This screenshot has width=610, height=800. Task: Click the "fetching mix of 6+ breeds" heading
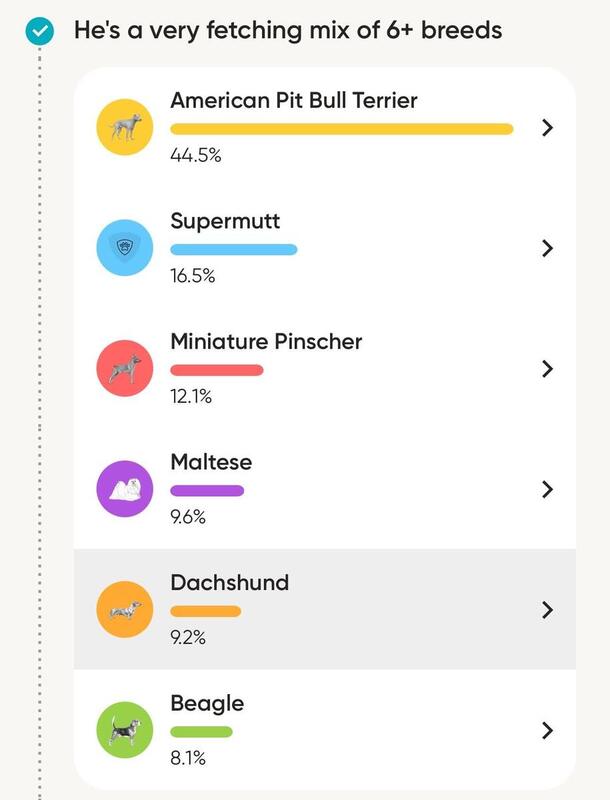pyautogui.click(x=288, y=30)
